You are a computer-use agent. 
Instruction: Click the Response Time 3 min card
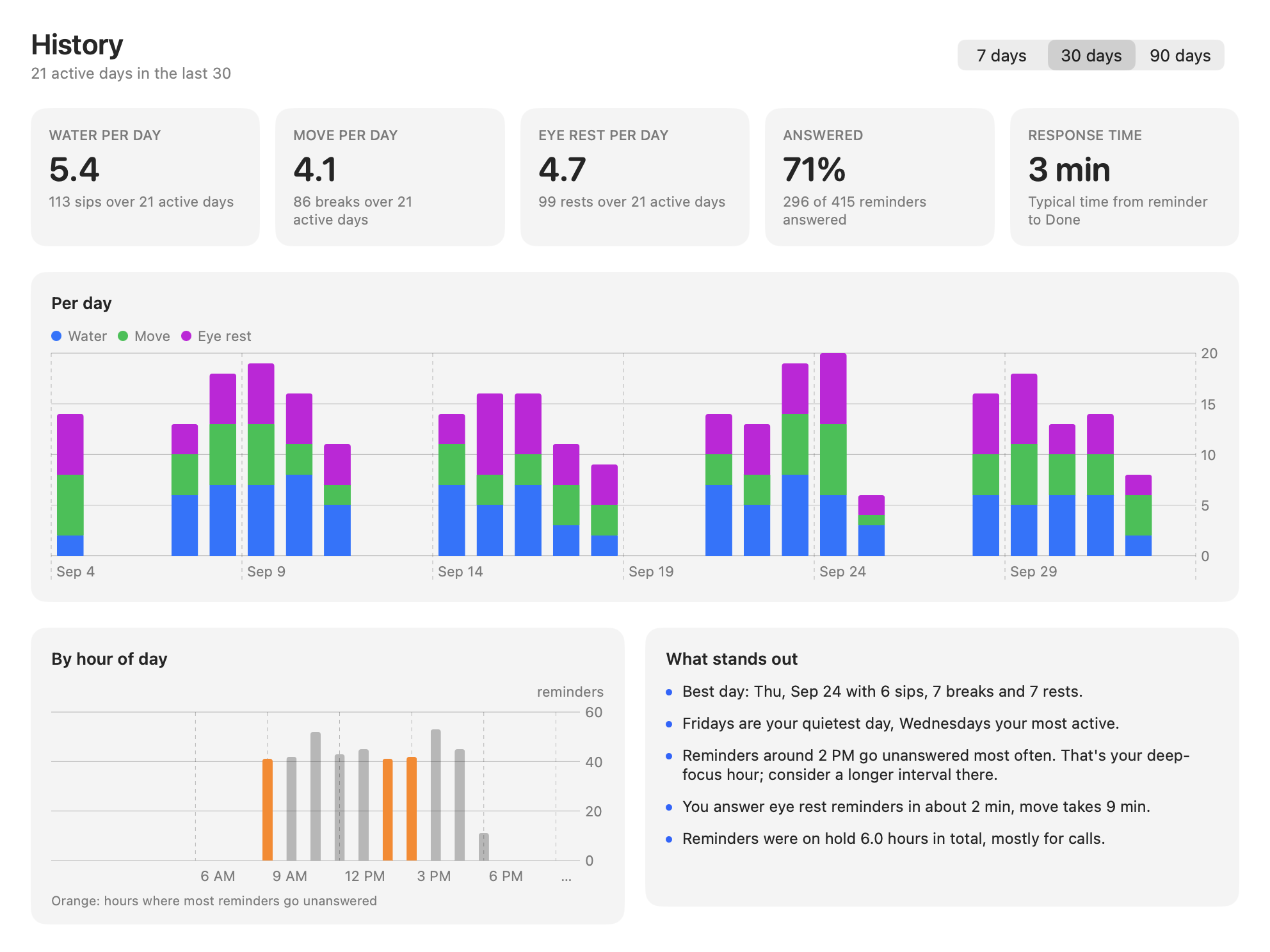click(x=1124, y=177)
